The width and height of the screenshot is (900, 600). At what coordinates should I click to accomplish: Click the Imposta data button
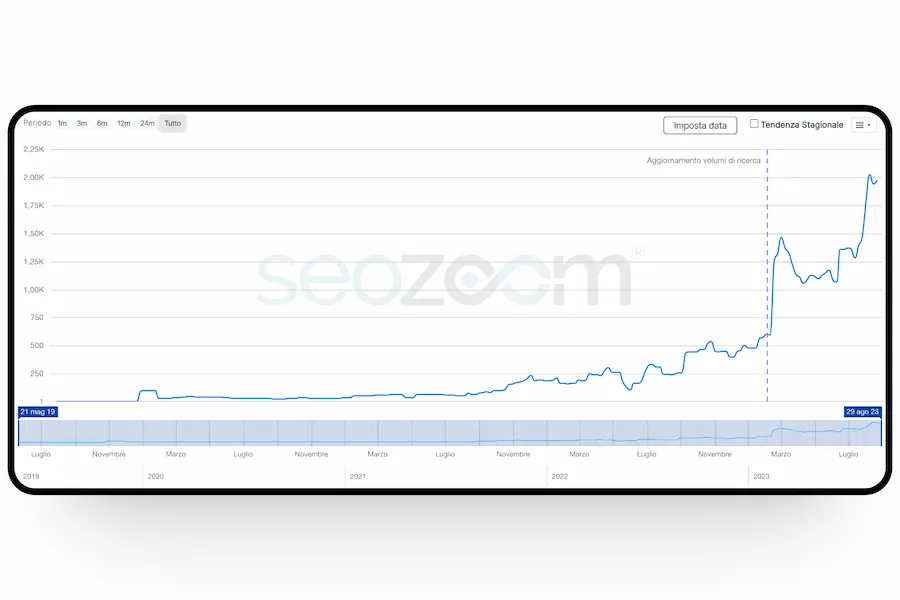(x=700, y=125)
